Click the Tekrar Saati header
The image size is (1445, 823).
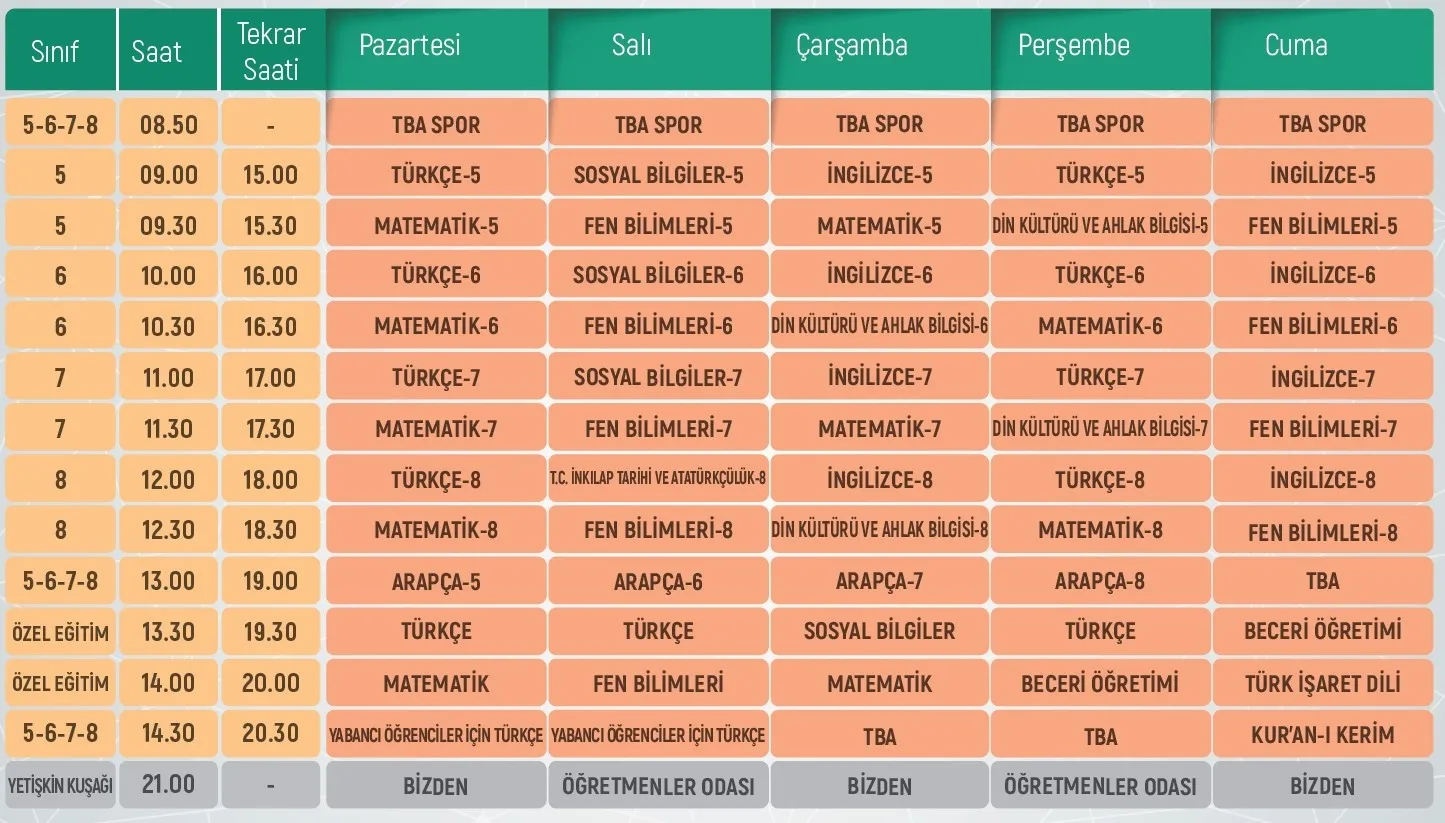(x=270, y=52)
